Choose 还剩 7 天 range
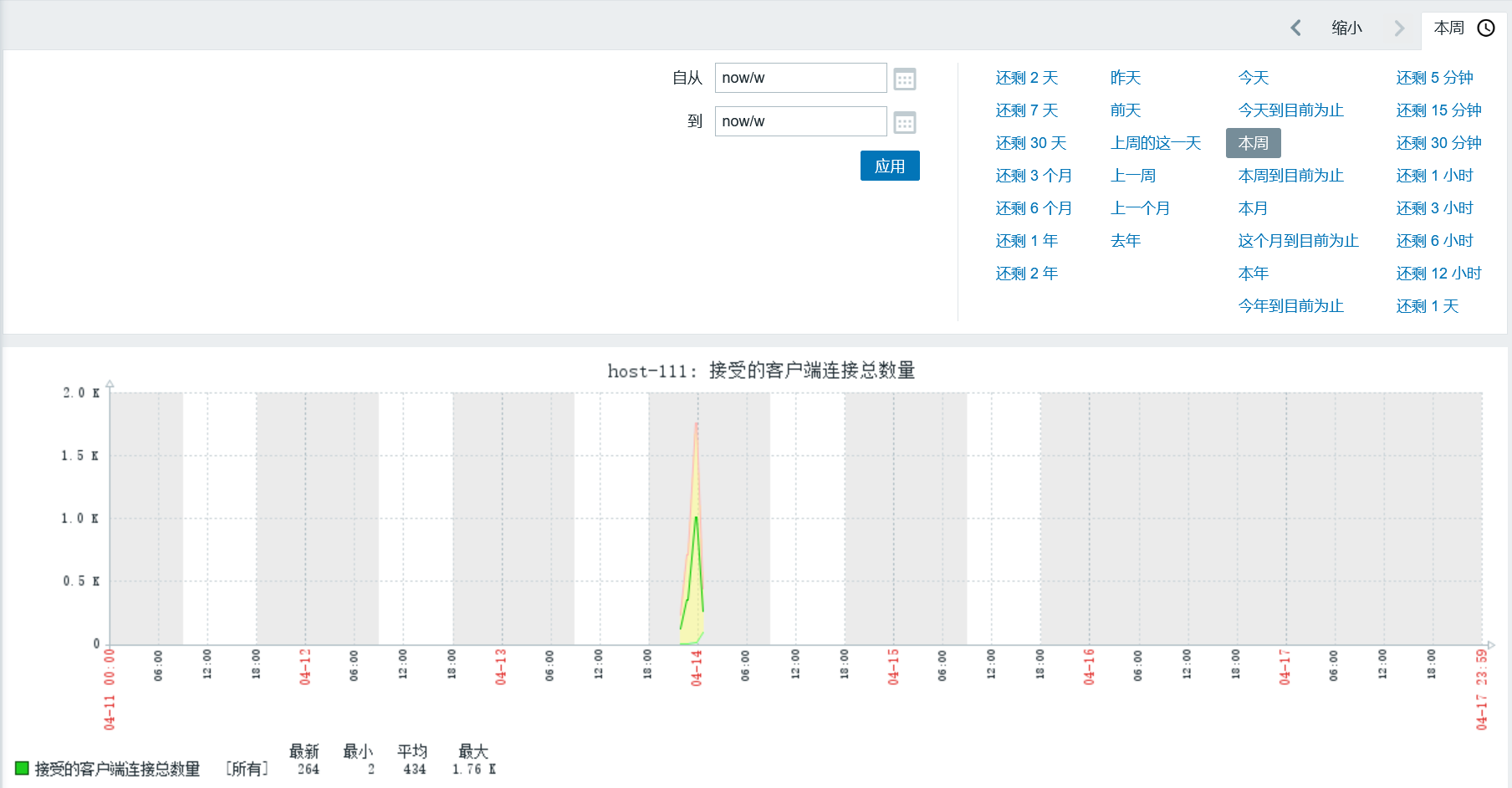The height and width of the screenshot is (788, 1512). pos(1027,110)
